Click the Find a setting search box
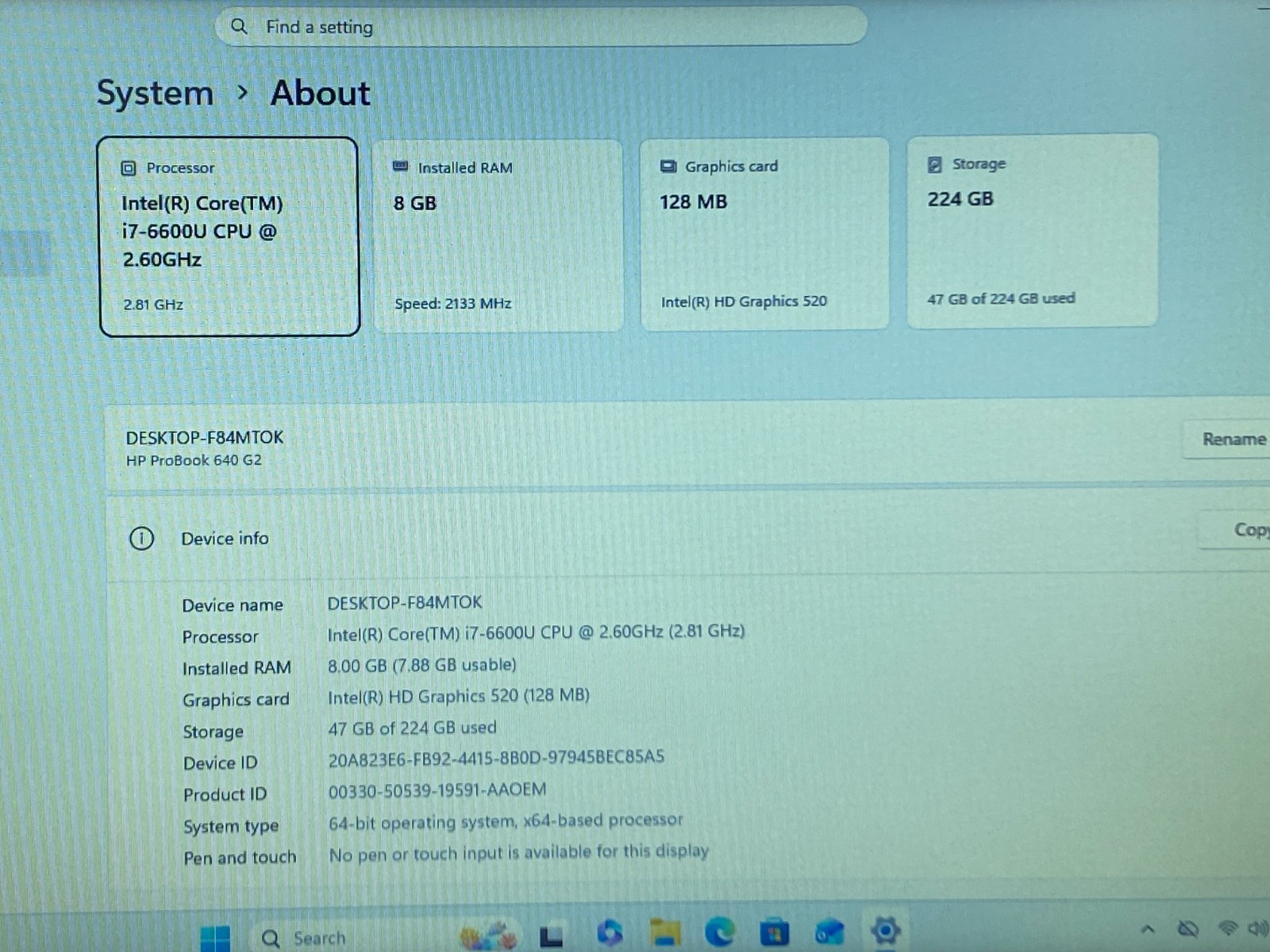 pos(541,26)
